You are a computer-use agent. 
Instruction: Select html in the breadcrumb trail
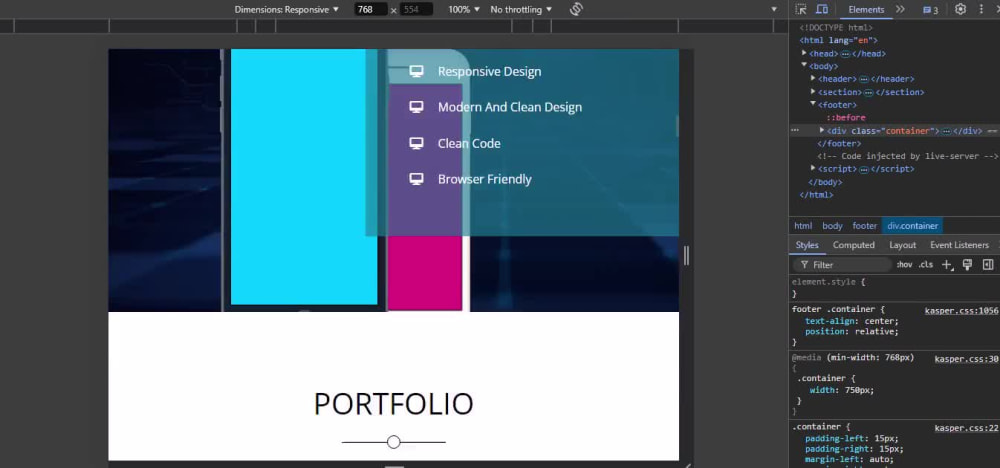803,226
